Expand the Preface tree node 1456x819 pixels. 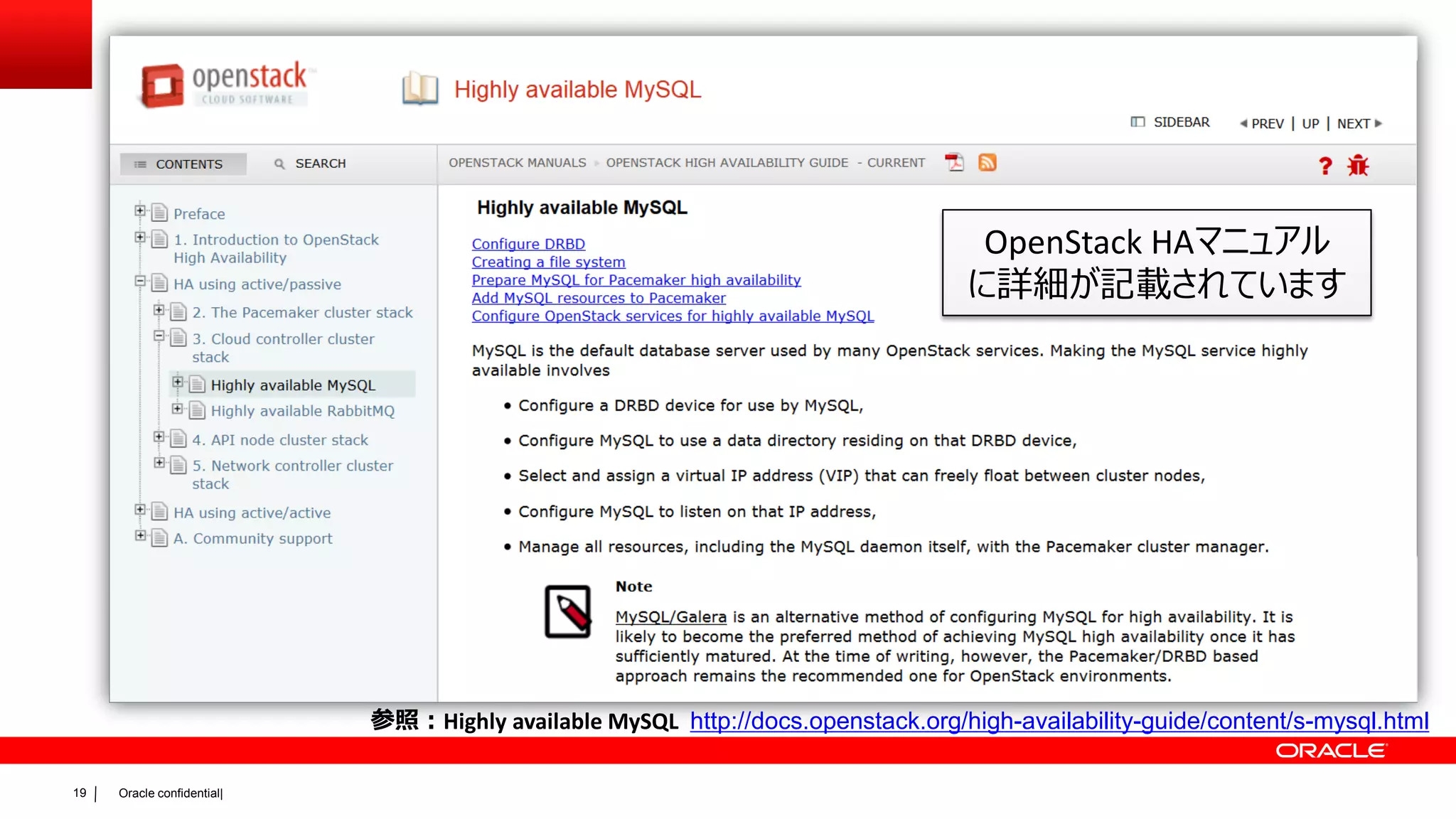(140, 210)
